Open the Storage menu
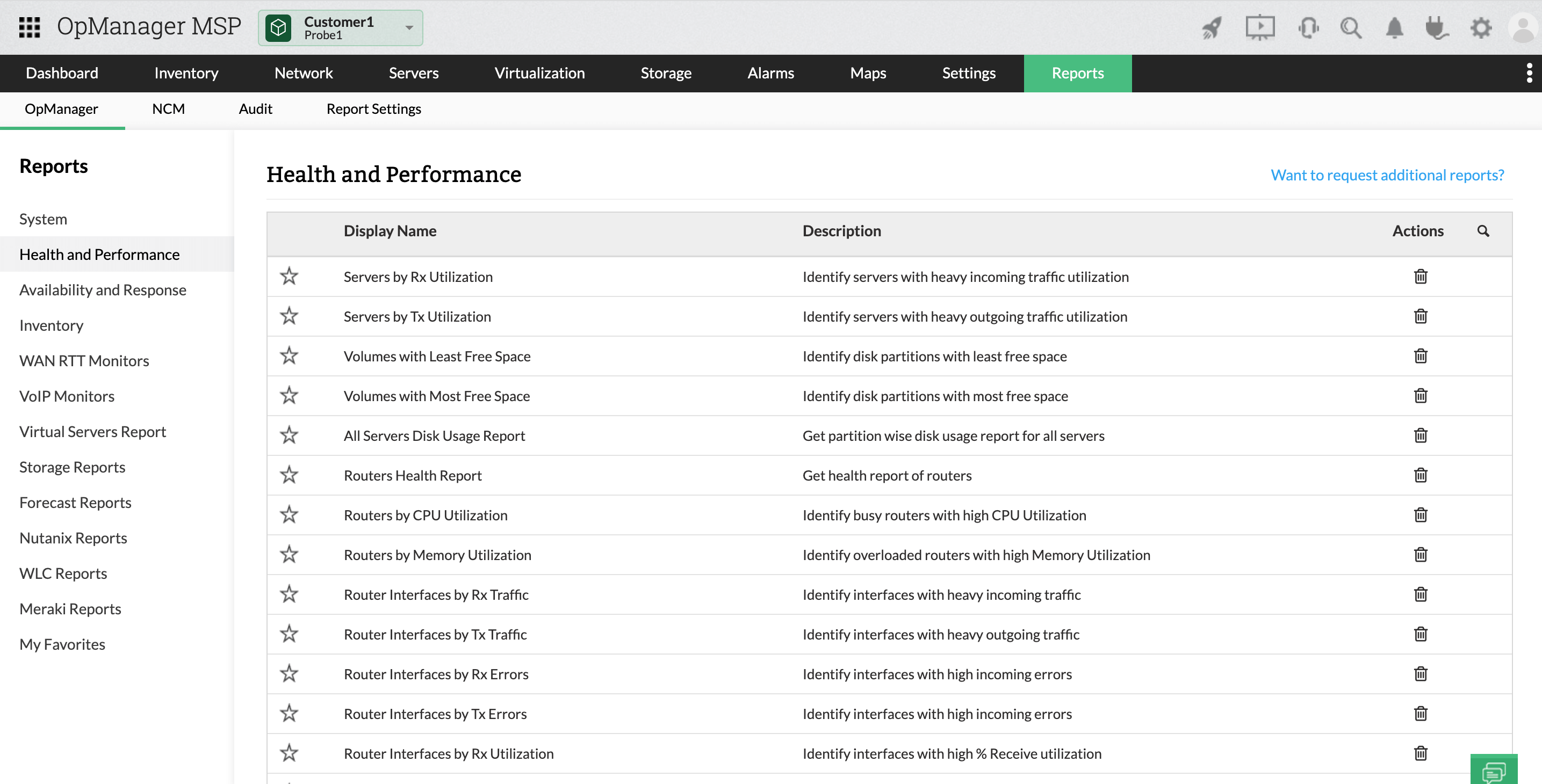The image size is (1542, 784). click(x=666, y=73)
